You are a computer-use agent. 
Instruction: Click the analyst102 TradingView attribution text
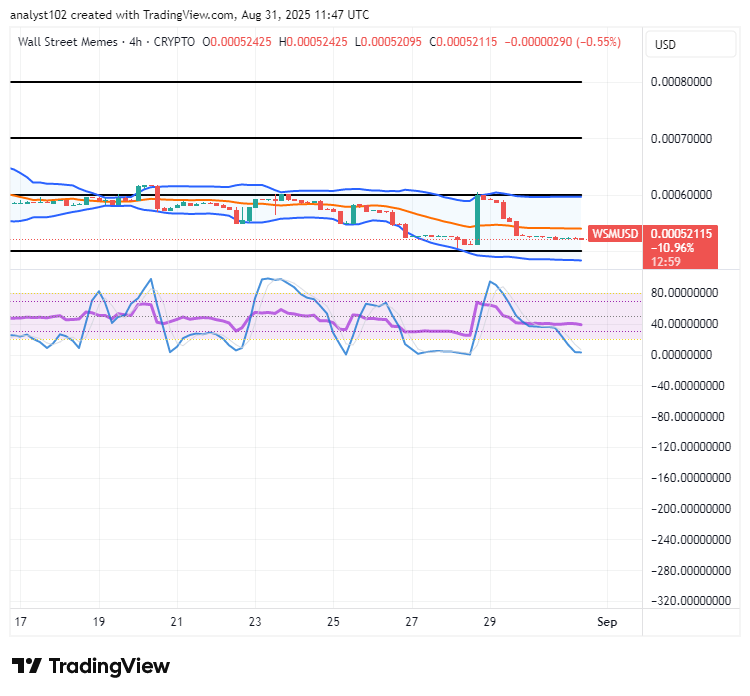pyautogui.click(x=190, y=15)
